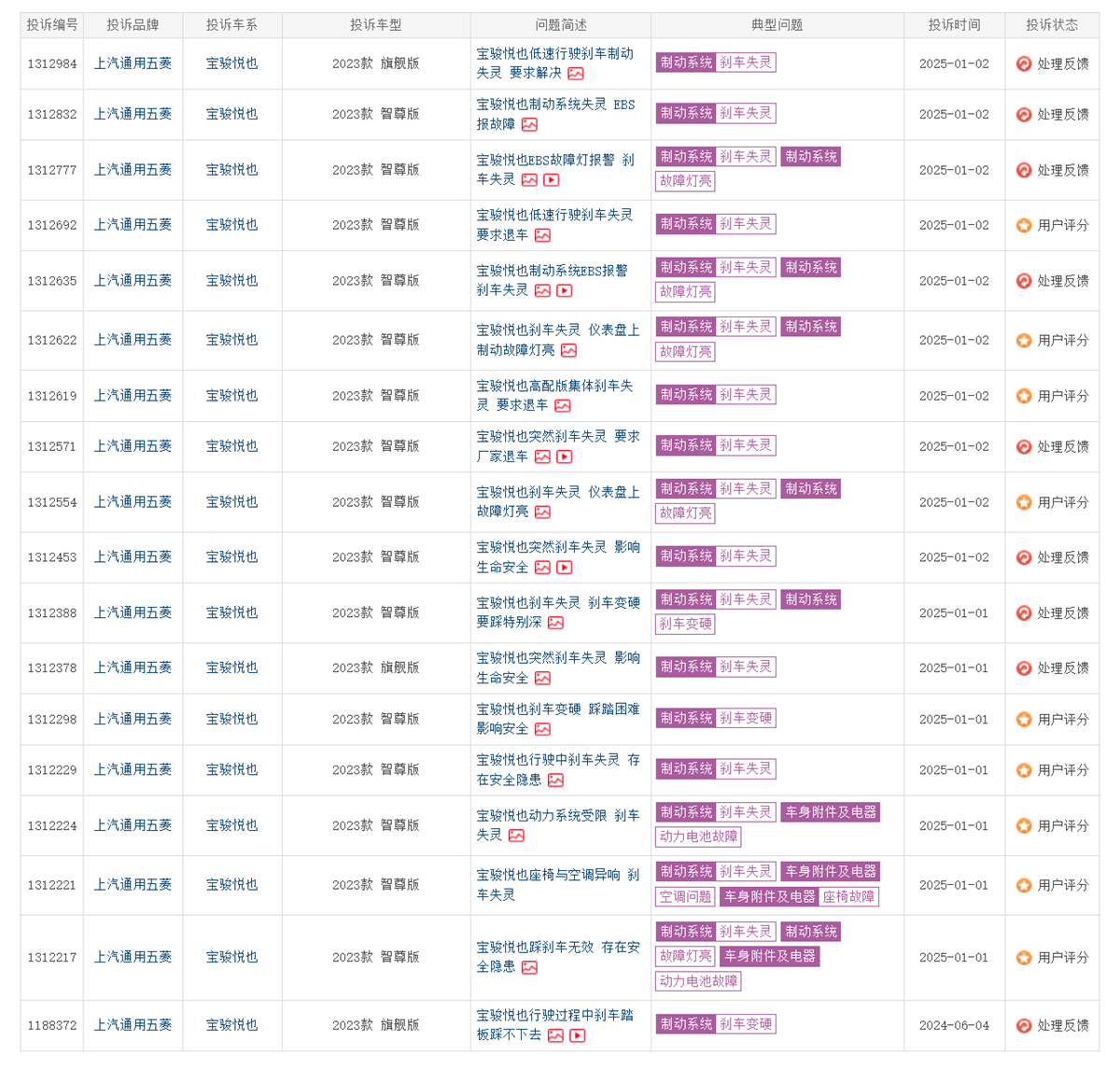
Task: View image icon for complaint 1312554
Action: [542, 513]
